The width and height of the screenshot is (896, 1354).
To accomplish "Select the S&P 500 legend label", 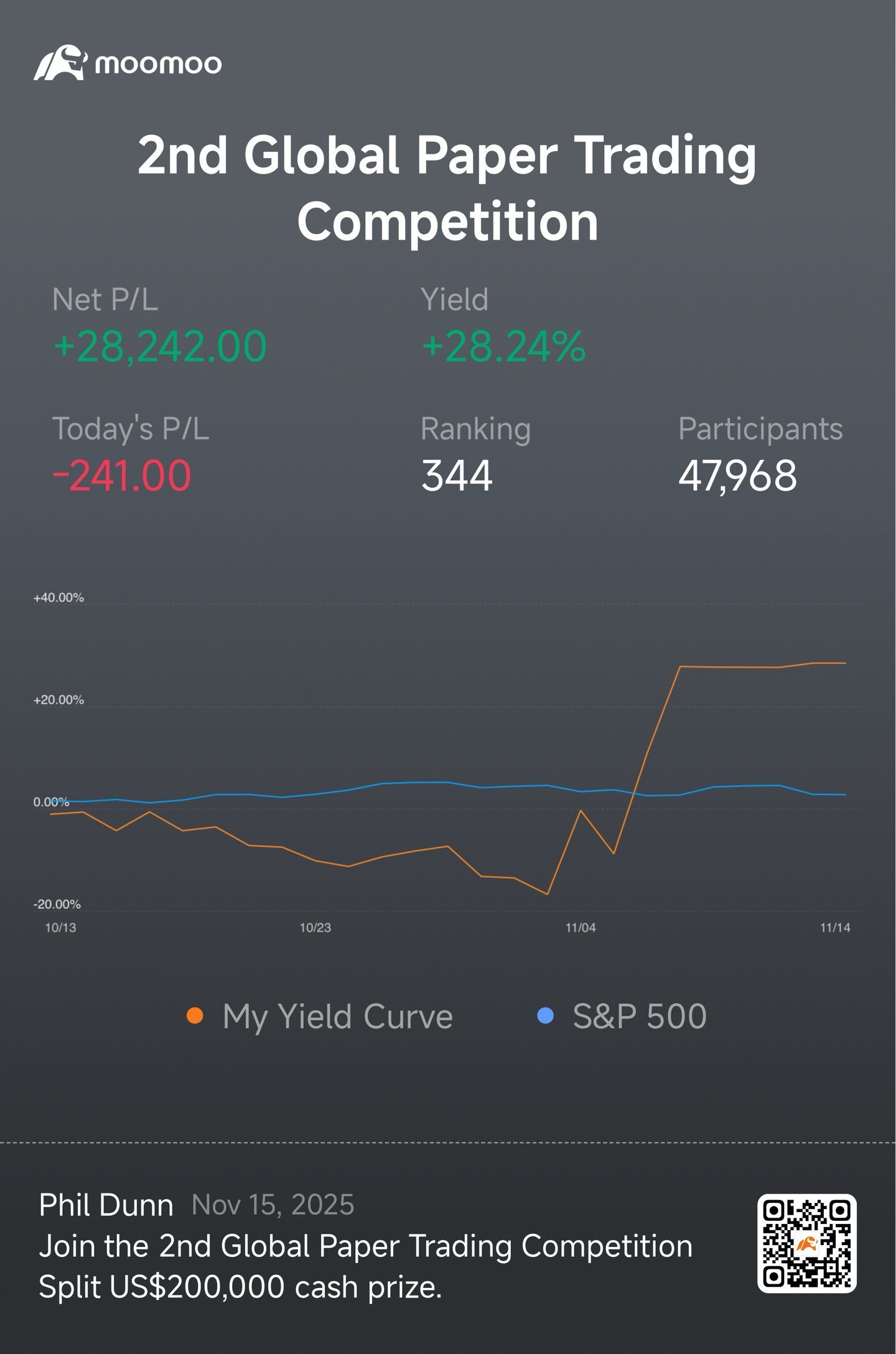I will tap(640, 1017).
